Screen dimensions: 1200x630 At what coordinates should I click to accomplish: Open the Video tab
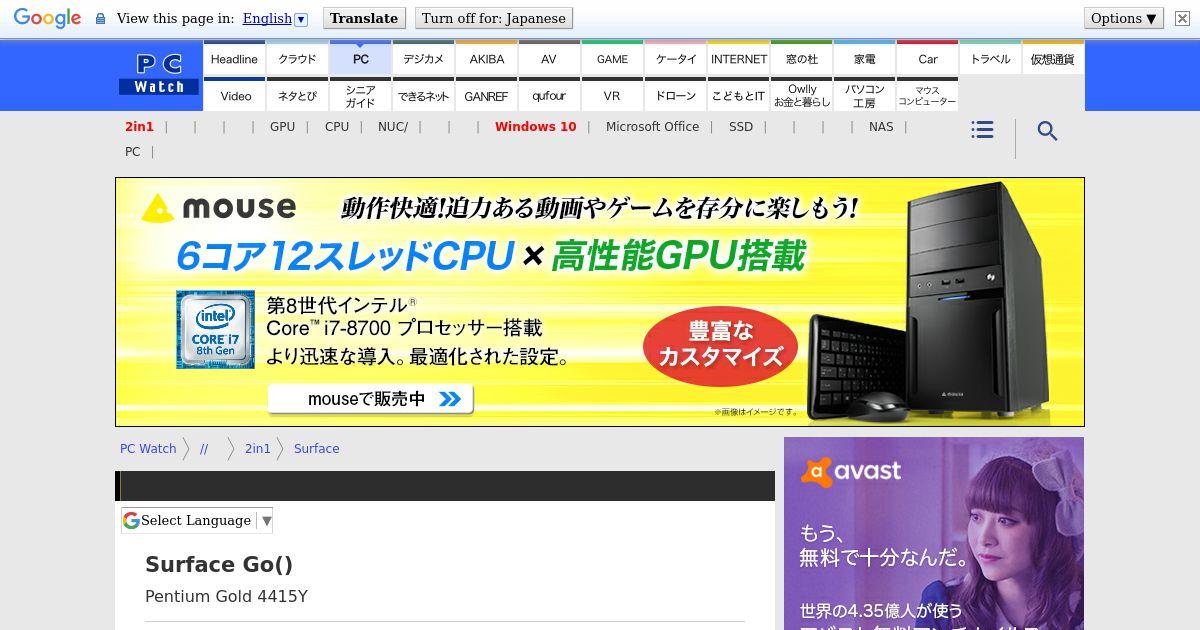[x=235, y=95]
